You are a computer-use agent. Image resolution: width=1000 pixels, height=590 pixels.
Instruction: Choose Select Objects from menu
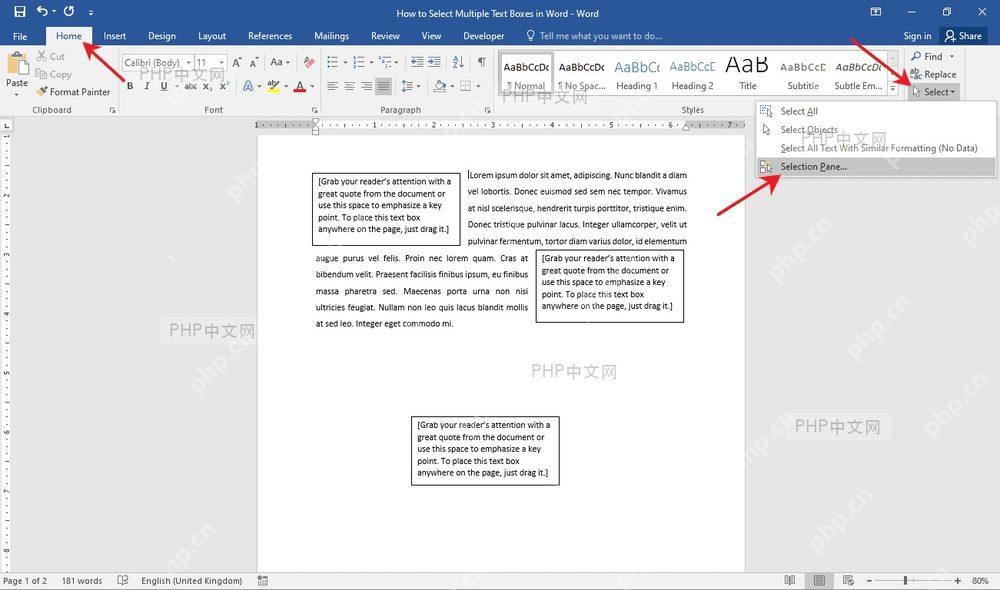pos(876,129)
